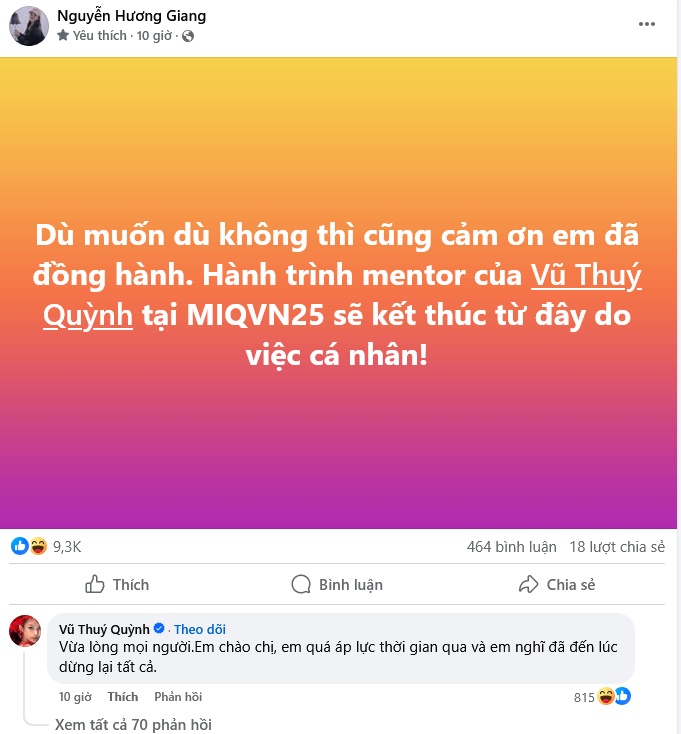The height and width of the screenshot is (734, 681).
Task: Click the Chia sẻ button
Action: click(x=557, y=585)
